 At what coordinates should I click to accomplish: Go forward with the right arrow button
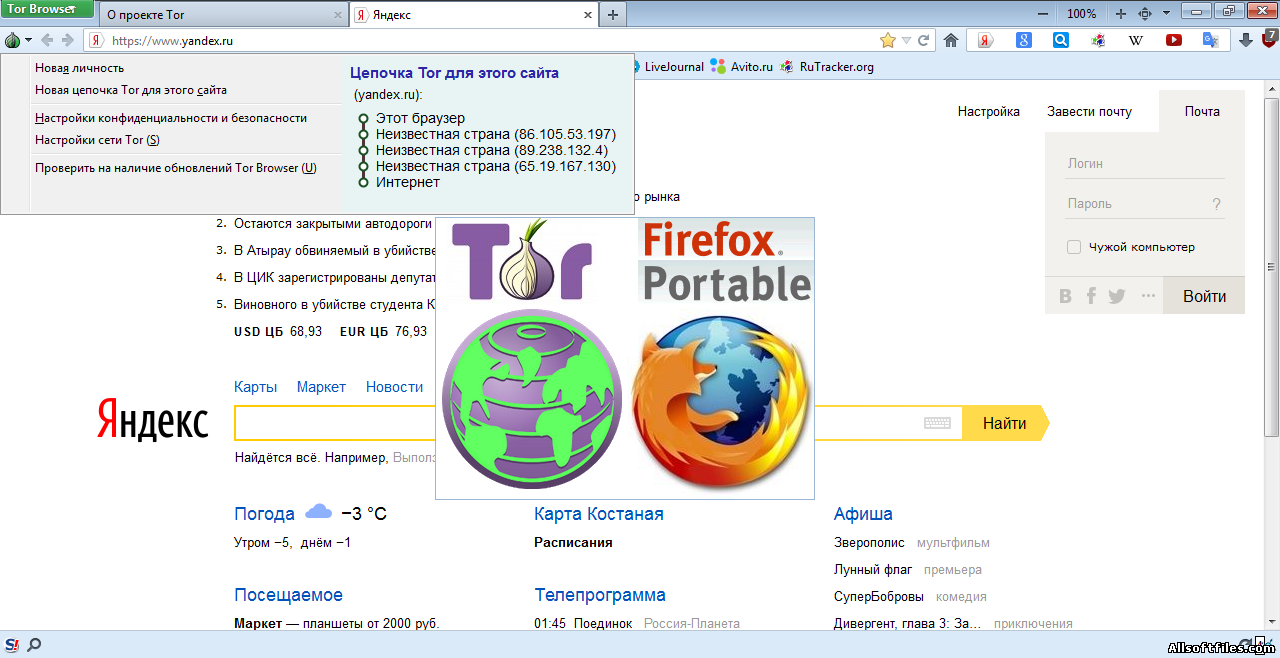[x=68, y=40]
